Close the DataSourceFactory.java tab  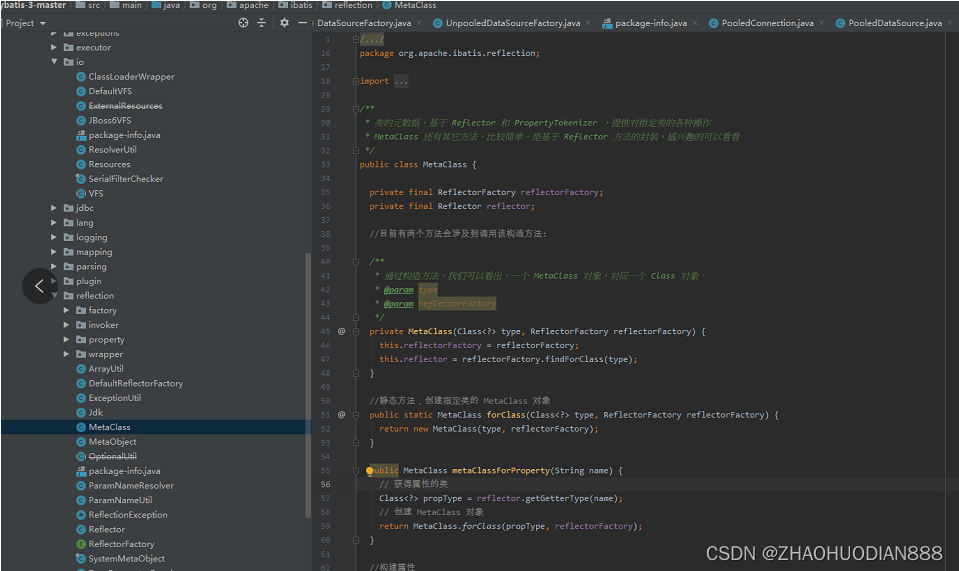tap(419, 23)
